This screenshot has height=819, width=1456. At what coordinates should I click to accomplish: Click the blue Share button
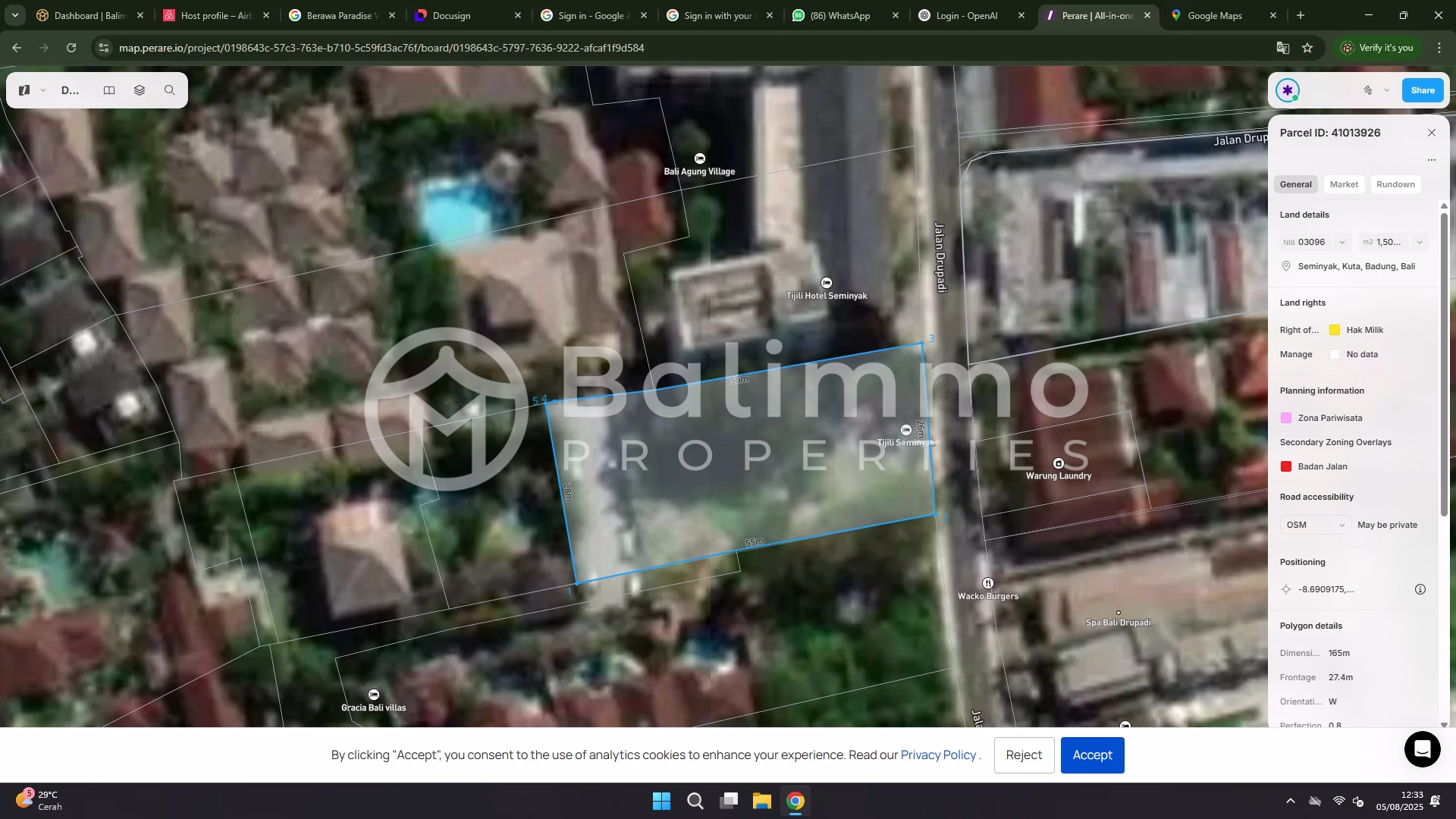[x=1422, y=90]
